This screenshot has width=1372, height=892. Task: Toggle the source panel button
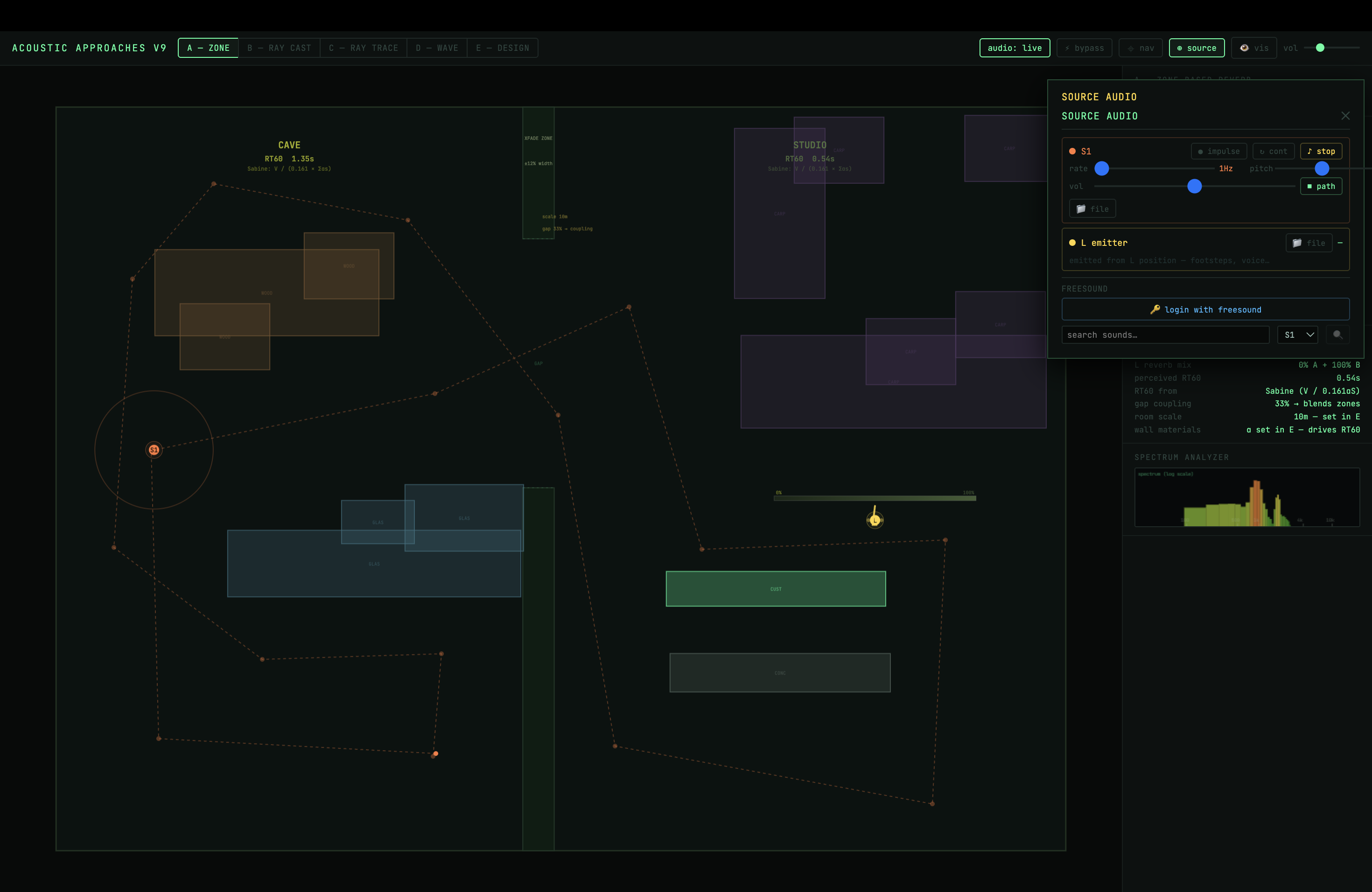pyautogui.click(x=1196, y=48)
